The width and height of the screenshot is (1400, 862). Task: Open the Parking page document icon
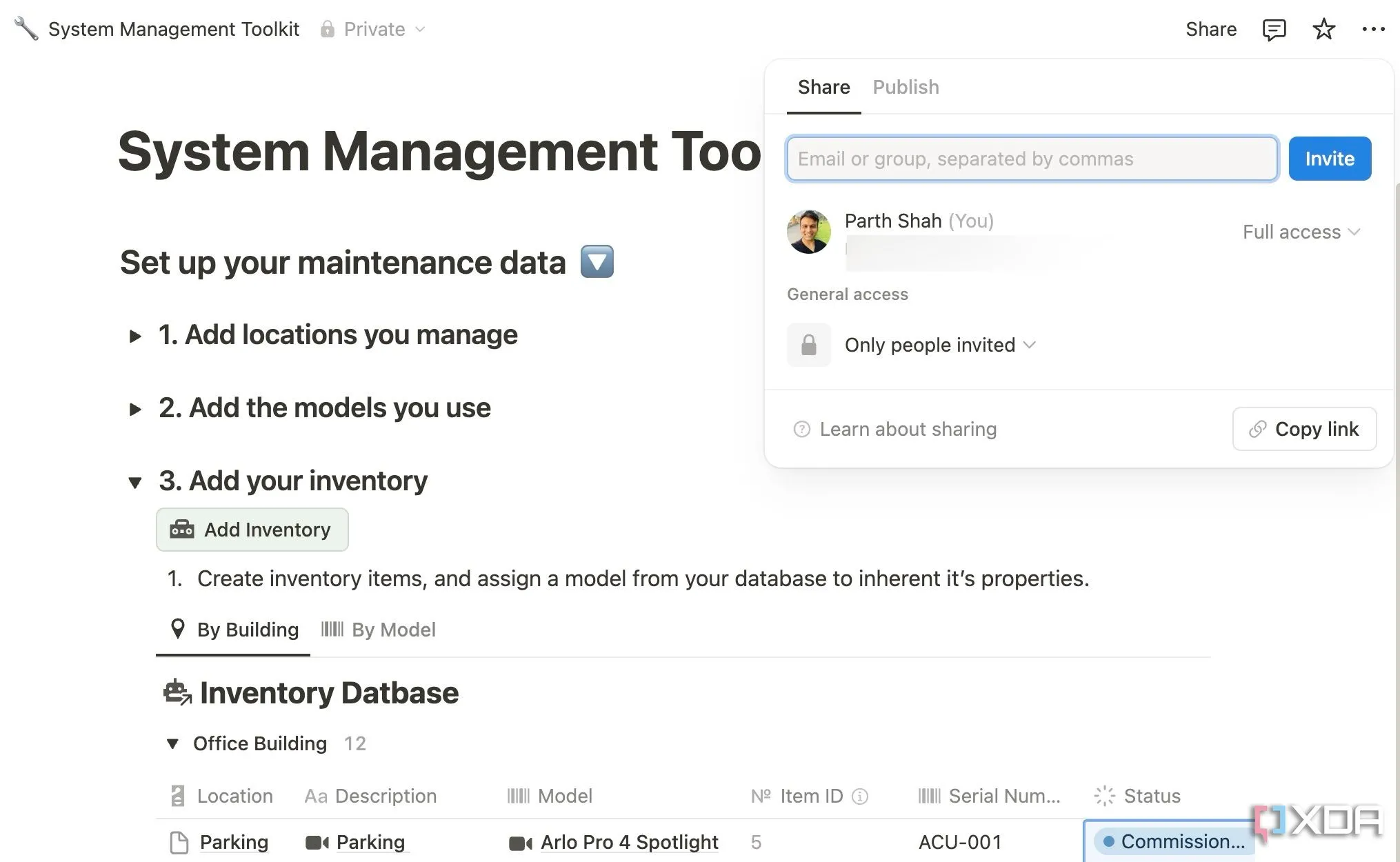click(179, 842)
